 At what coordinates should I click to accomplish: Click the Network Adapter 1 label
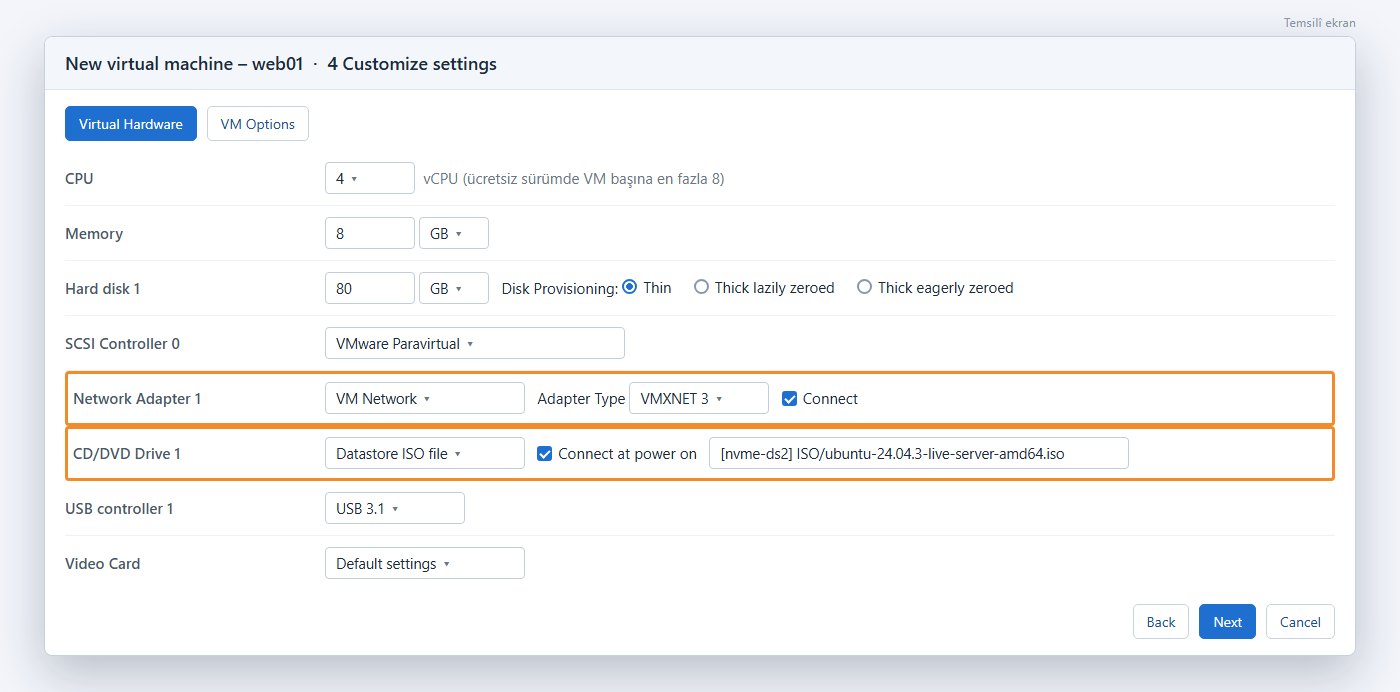(x=137, y=398)
